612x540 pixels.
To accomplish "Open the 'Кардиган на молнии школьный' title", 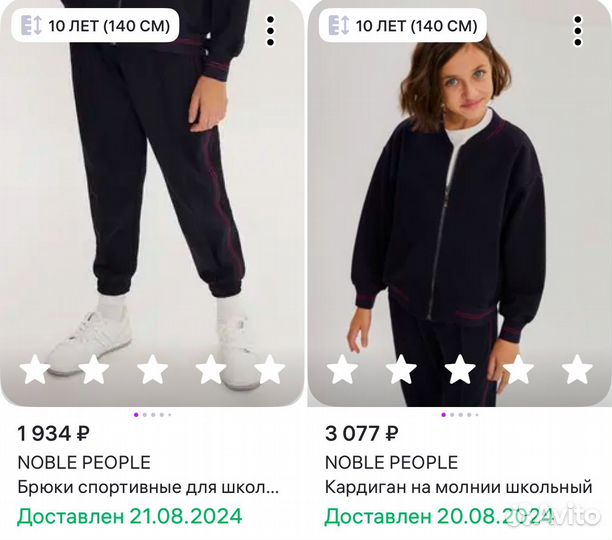I will click(459, 488).
